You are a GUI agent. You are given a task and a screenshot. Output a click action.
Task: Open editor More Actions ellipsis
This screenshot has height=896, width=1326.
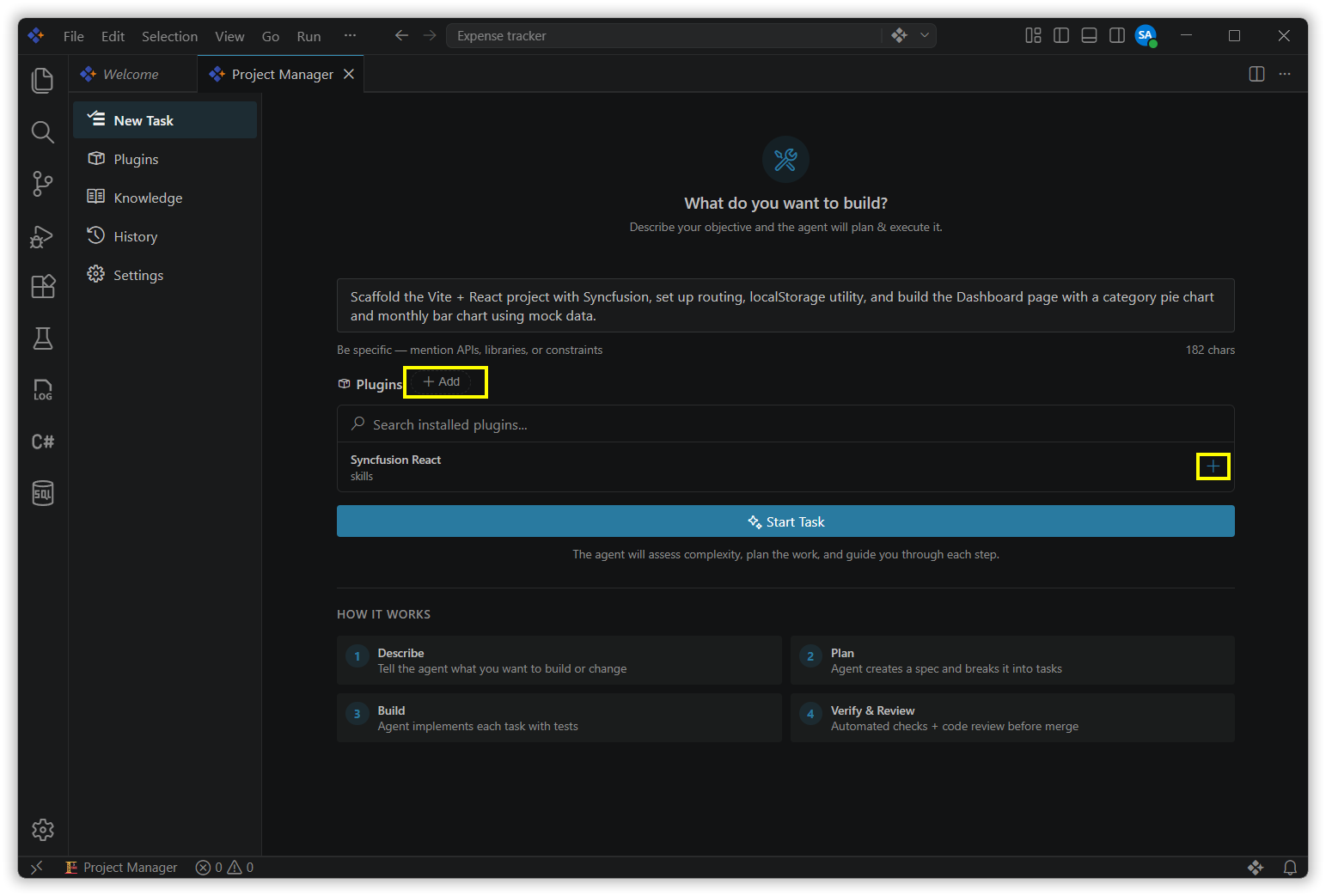point(1285,74)
